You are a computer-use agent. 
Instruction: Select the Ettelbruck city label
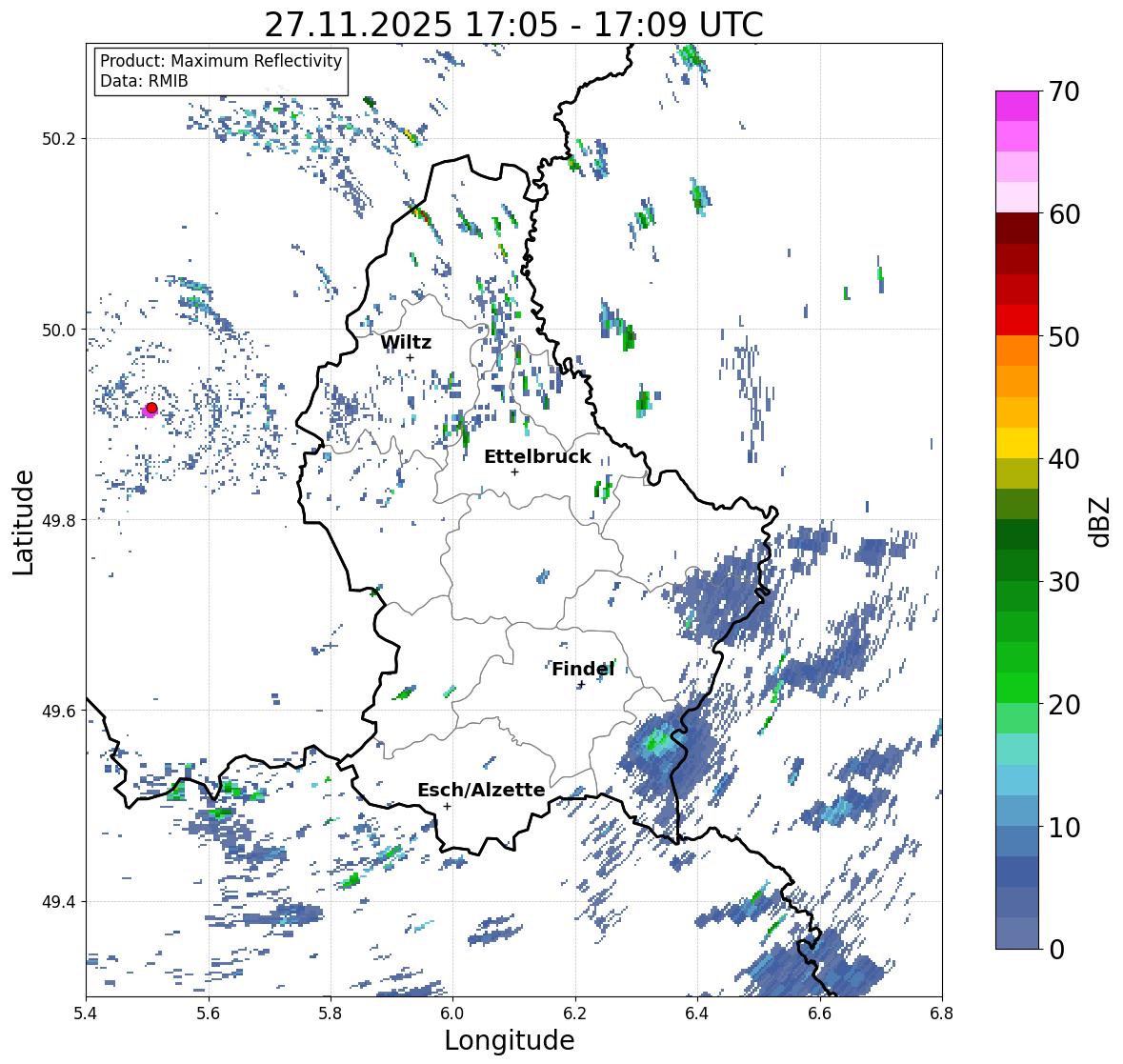(x=537, y=457)
